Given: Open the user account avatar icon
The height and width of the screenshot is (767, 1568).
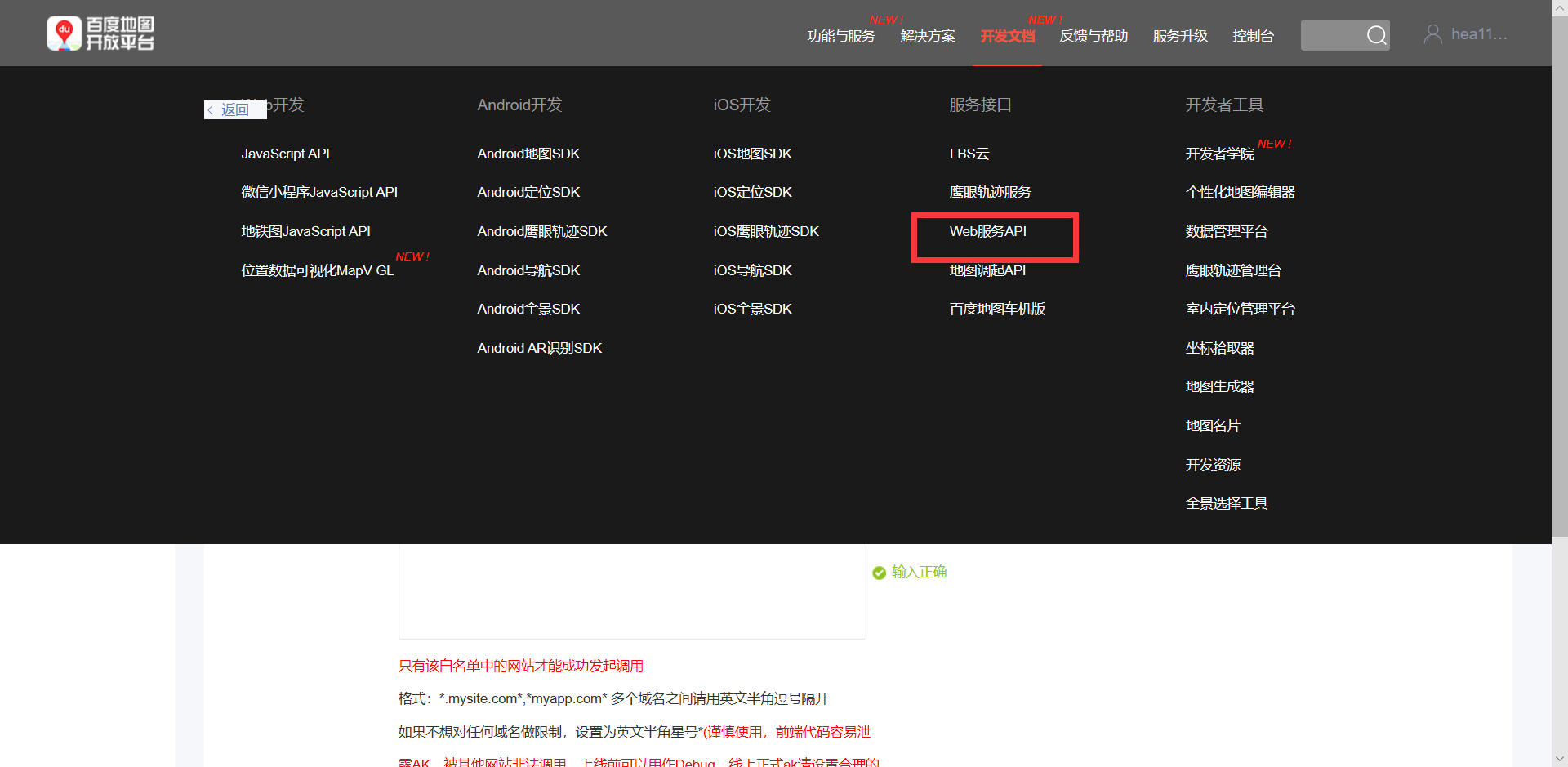Looking at the screenshot, I should pyautogui.click(x=1432, y=34).
